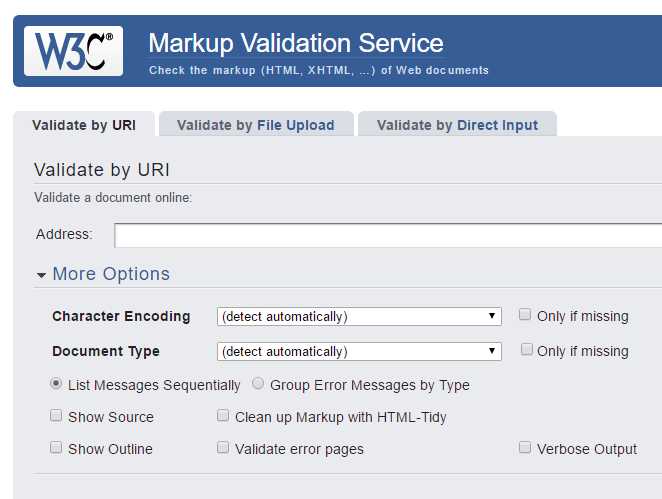Collapse the More Options triangle
Image resolution: width=662 pixels, height=499 pixels.
[42, 275]
